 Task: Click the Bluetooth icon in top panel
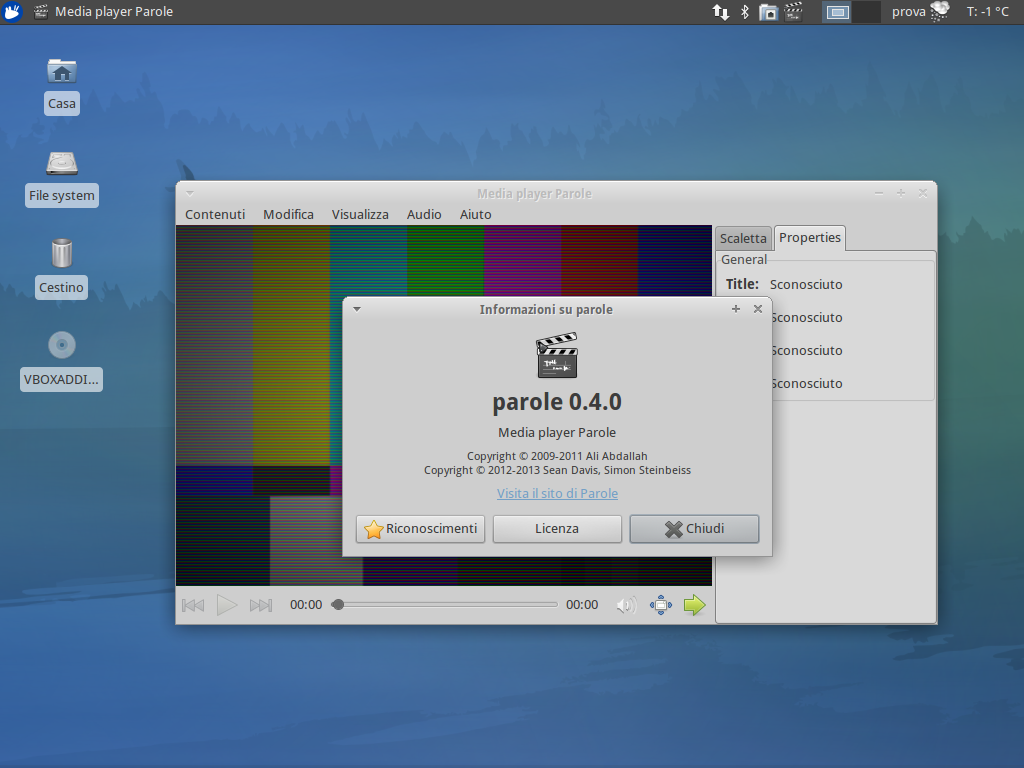(x=744, y=12)
